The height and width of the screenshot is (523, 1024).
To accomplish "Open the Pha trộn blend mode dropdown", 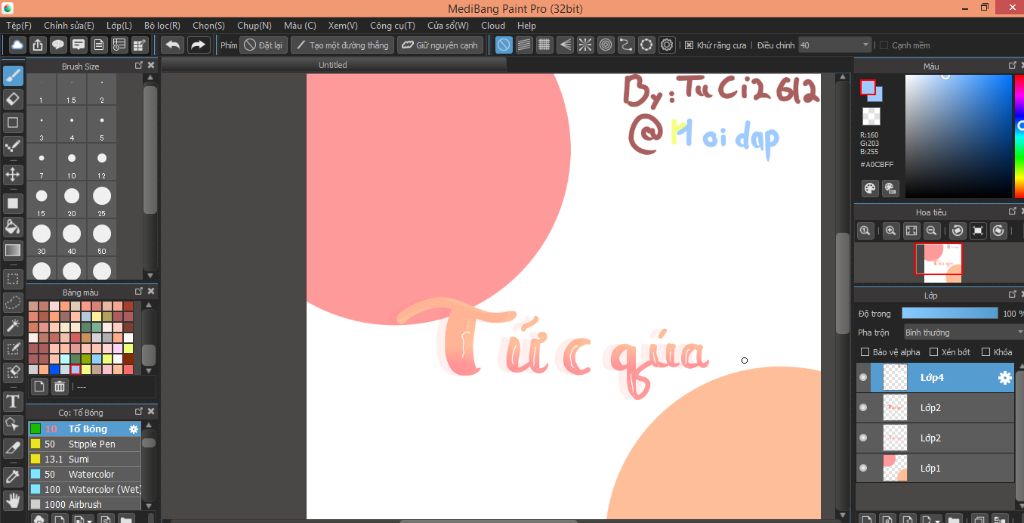I will pos(963,332).
